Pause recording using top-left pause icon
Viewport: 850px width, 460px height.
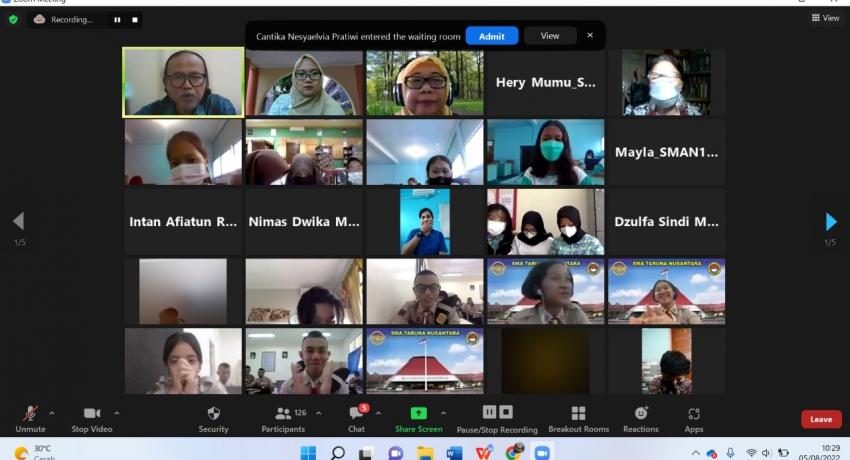(117, 20)
